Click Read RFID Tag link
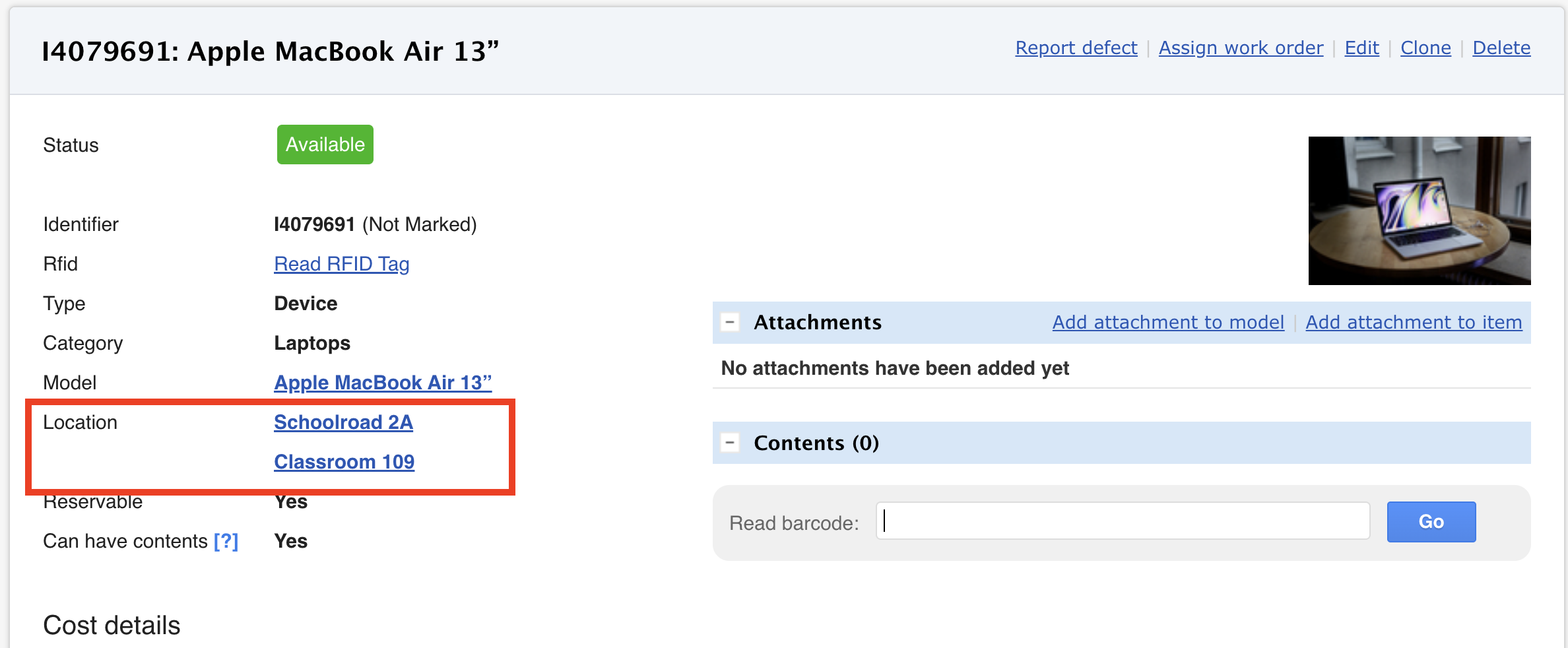1568x648 pixels. [342, 264]
